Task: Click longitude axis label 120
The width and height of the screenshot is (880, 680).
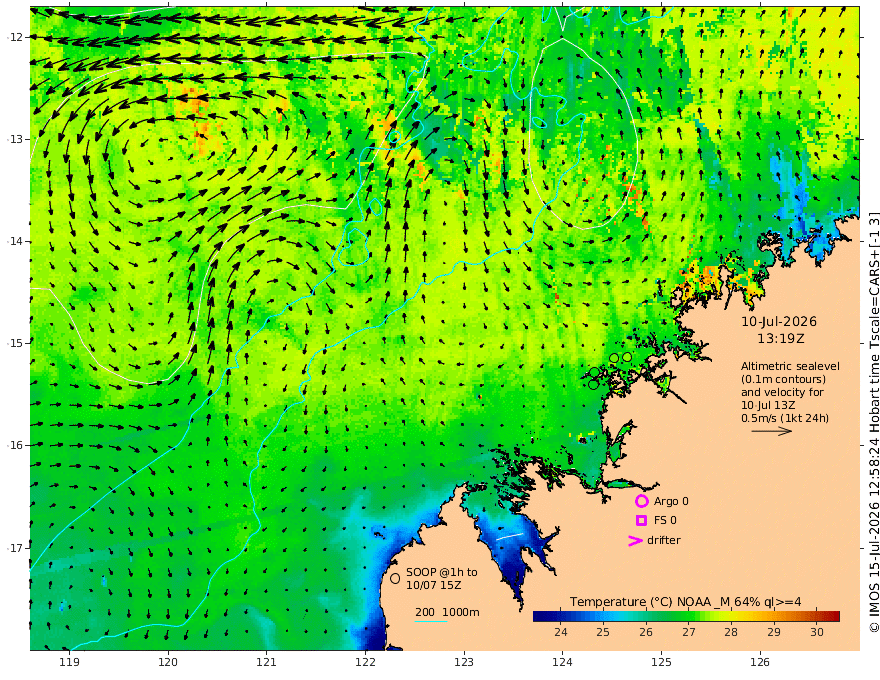Action: (x=168, y=662)
